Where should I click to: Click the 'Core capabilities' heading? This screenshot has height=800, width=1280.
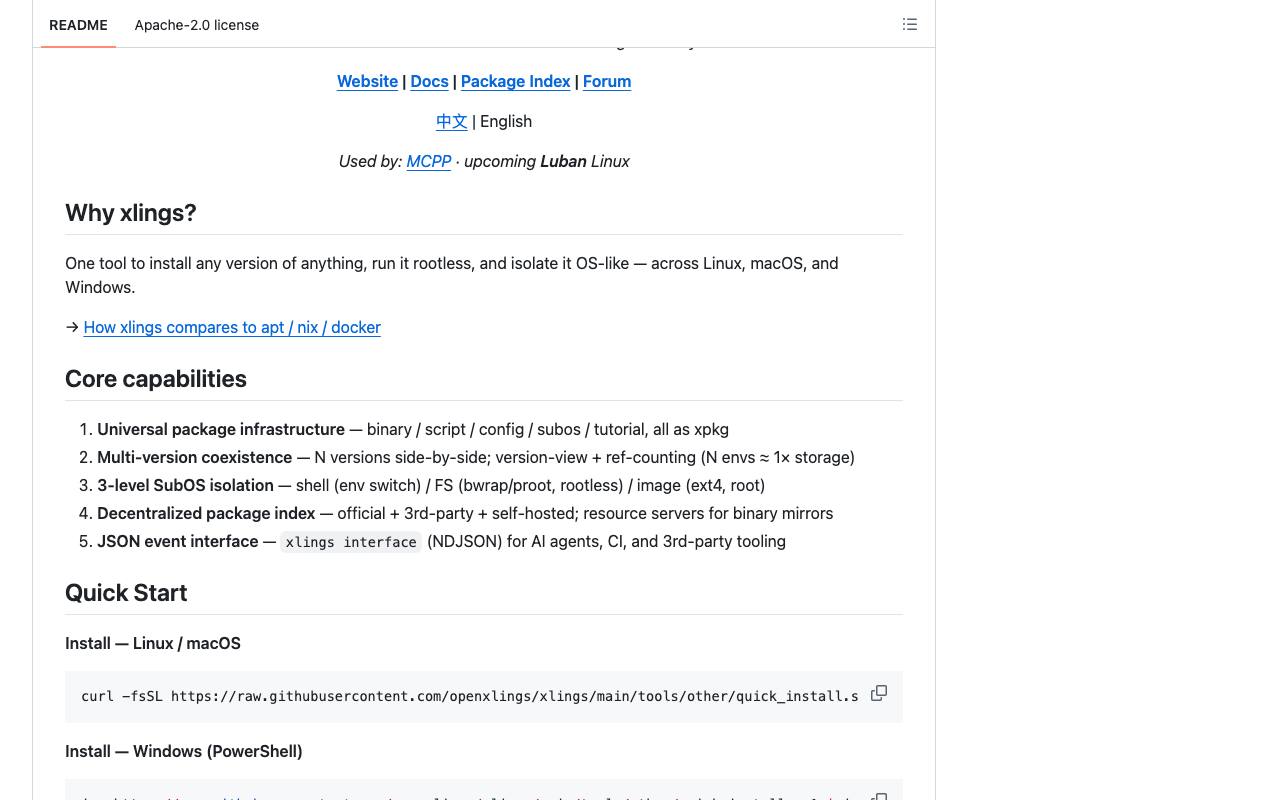(156, 379)
